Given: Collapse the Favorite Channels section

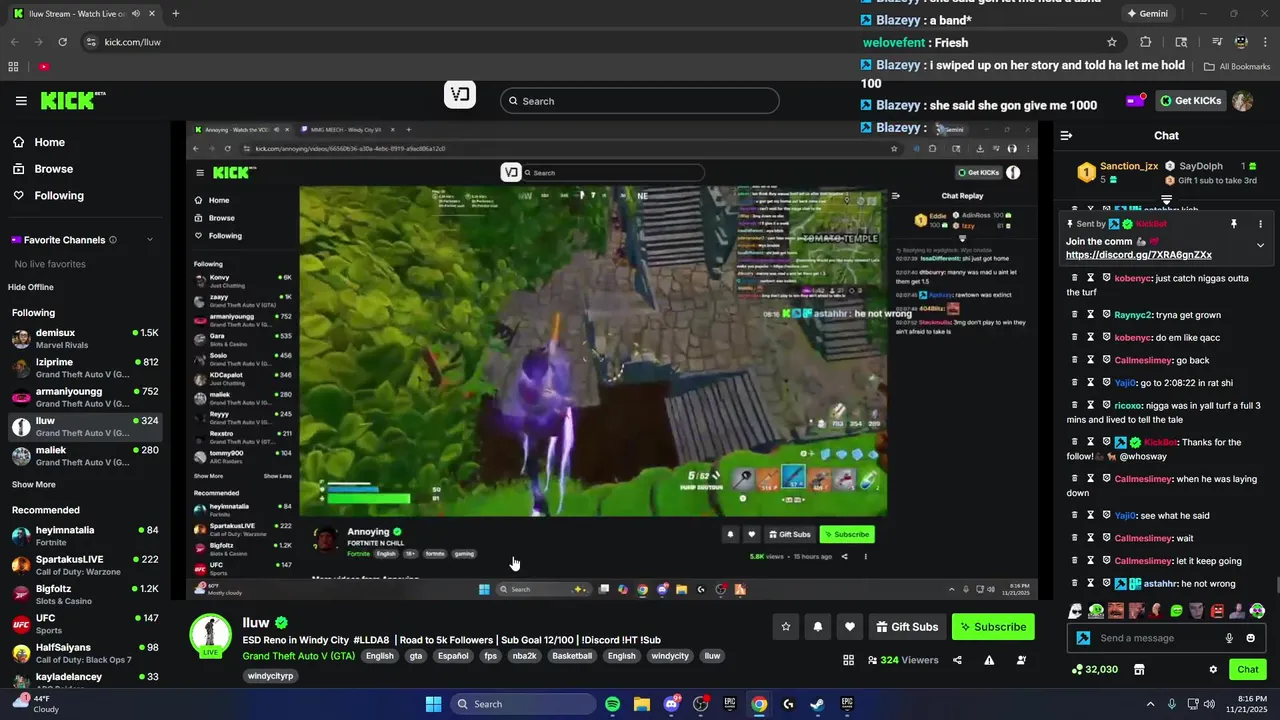Looking at the screenshot, I should [x=150, y=240].
